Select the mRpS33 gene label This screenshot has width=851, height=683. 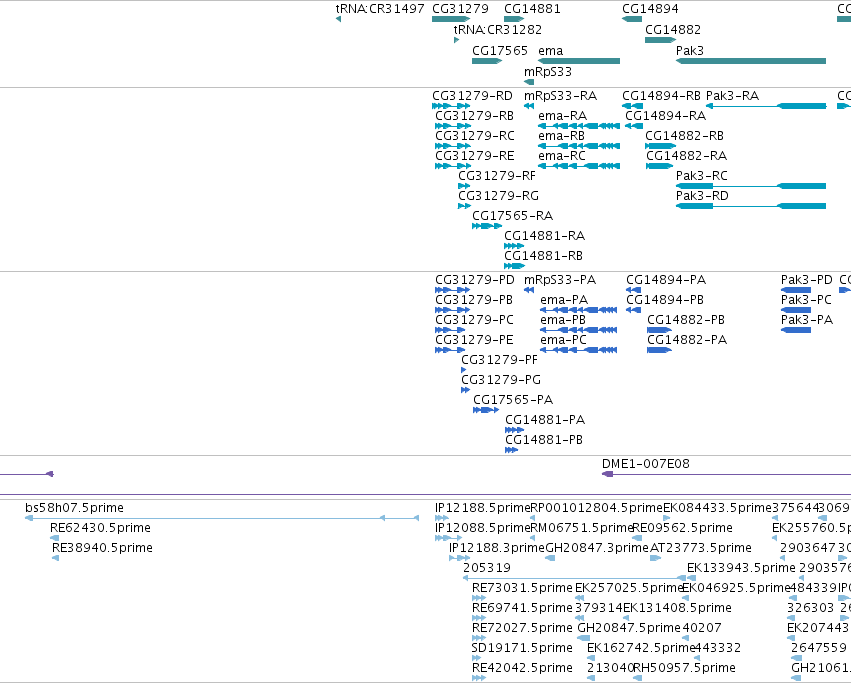point(548,72)
